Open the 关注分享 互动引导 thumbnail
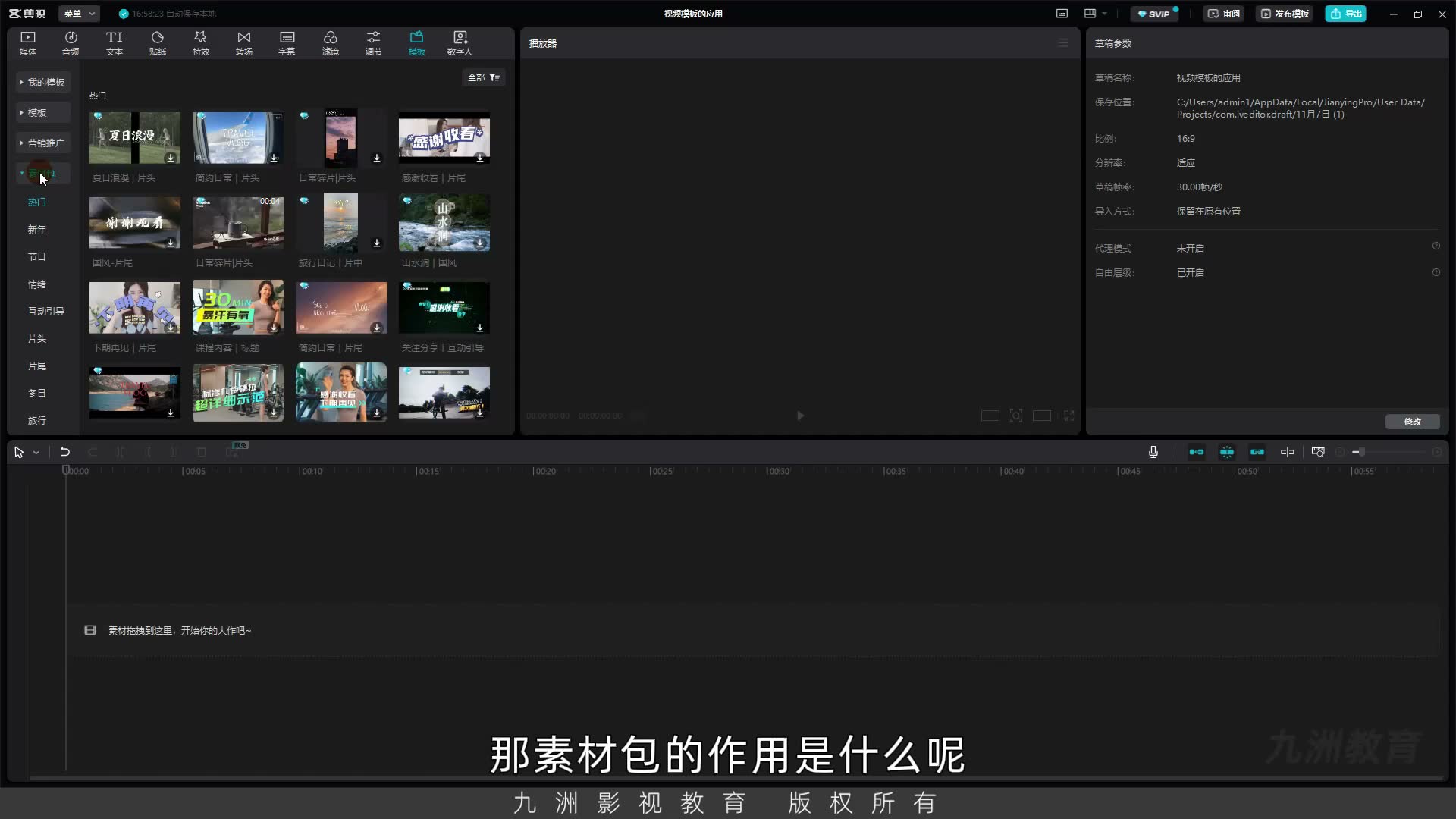The image size is (1456, 819). [444, 308]
